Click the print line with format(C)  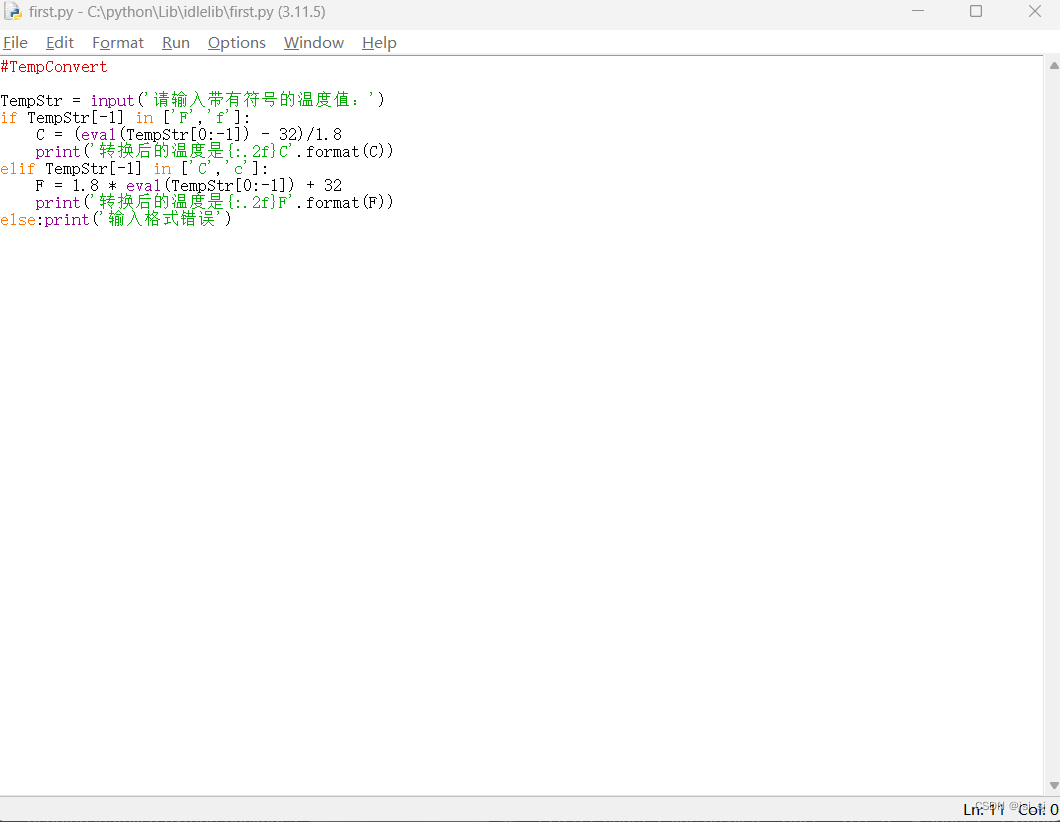click(214, 151)
